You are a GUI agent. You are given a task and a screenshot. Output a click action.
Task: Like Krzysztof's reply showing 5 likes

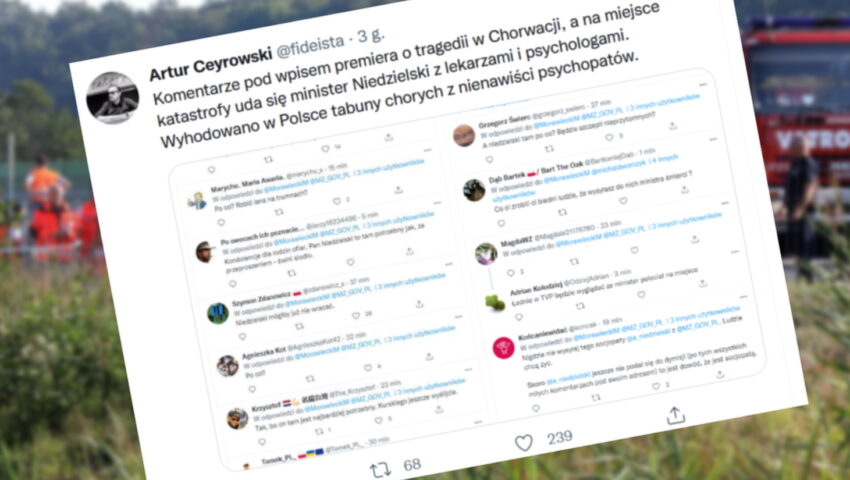(378, 420)
